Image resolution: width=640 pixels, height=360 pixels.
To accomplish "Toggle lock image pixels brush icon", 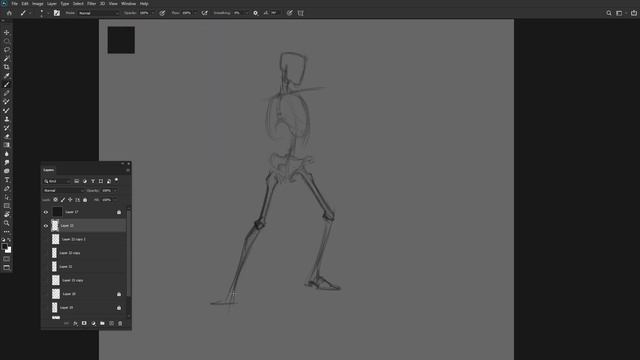I will coord(63,200).
